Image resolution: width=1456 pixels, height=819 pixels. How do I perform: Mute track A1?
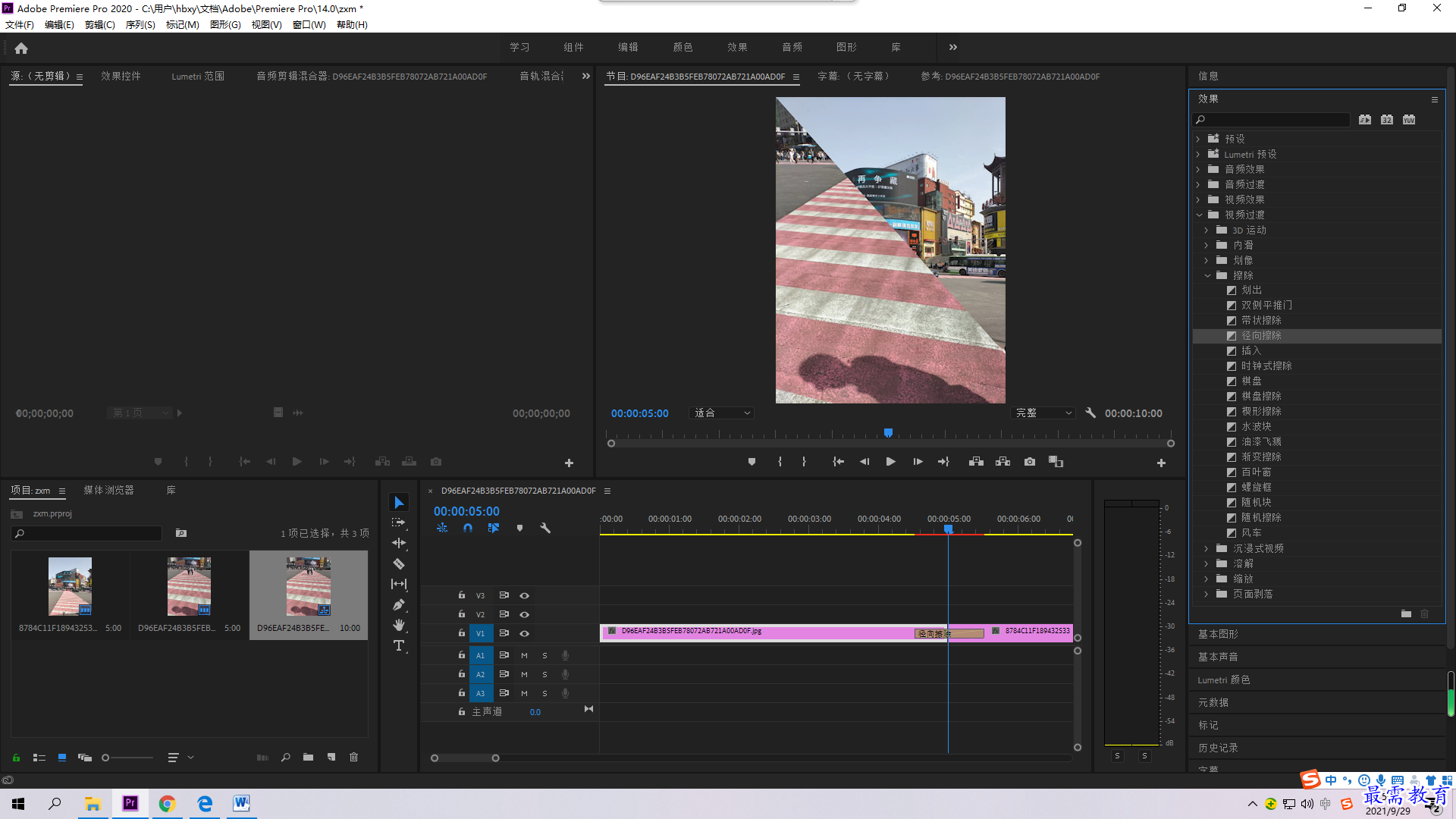[x=524, y=655]
